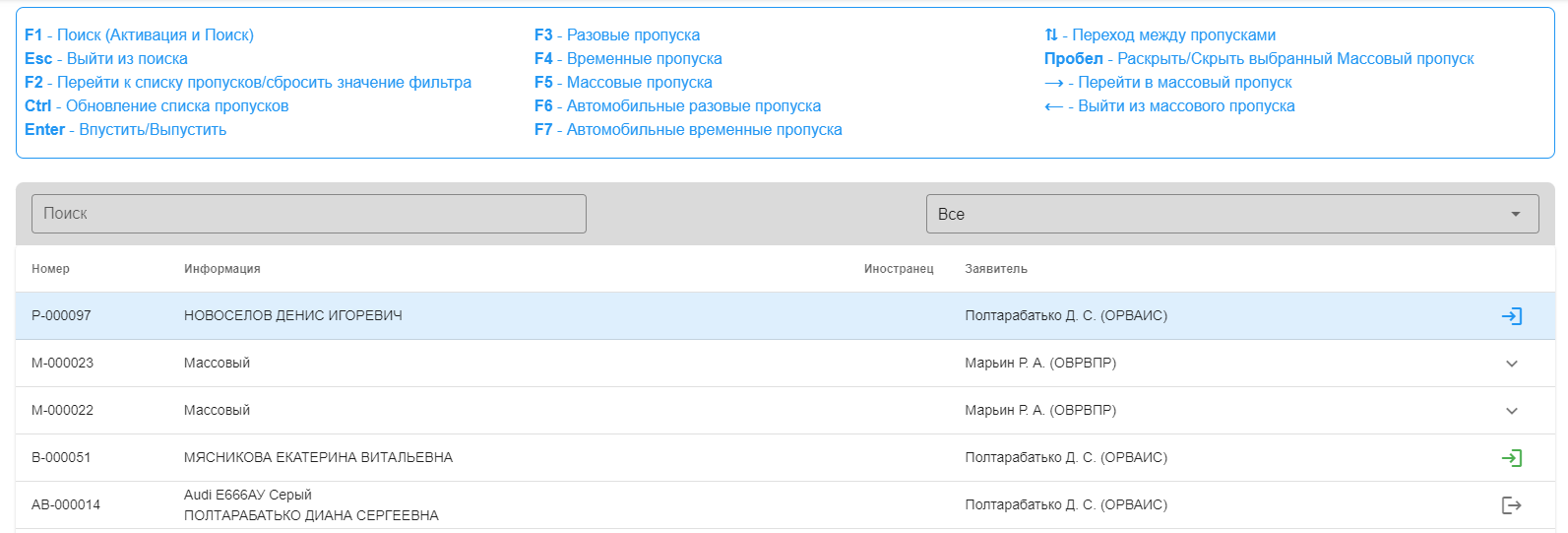Select the row for МЯСНИКОВА ЕКАТЕРИНА ВИТАЛЬЕВНА
Screen dimensions: 1568x533
click(318, 458)
